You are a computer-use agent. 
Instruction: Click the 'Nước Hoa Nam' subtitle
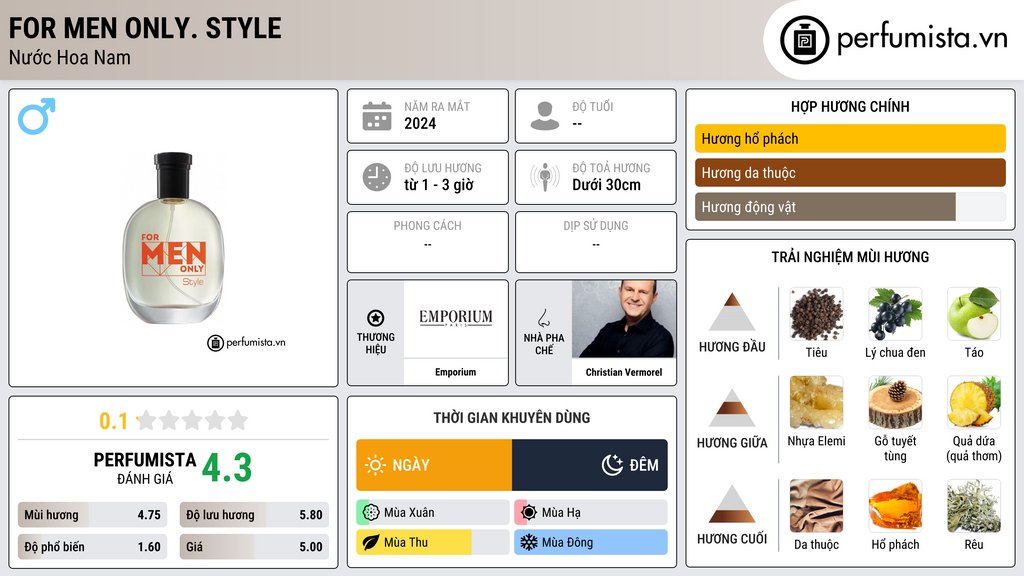[x=69, y=58]
